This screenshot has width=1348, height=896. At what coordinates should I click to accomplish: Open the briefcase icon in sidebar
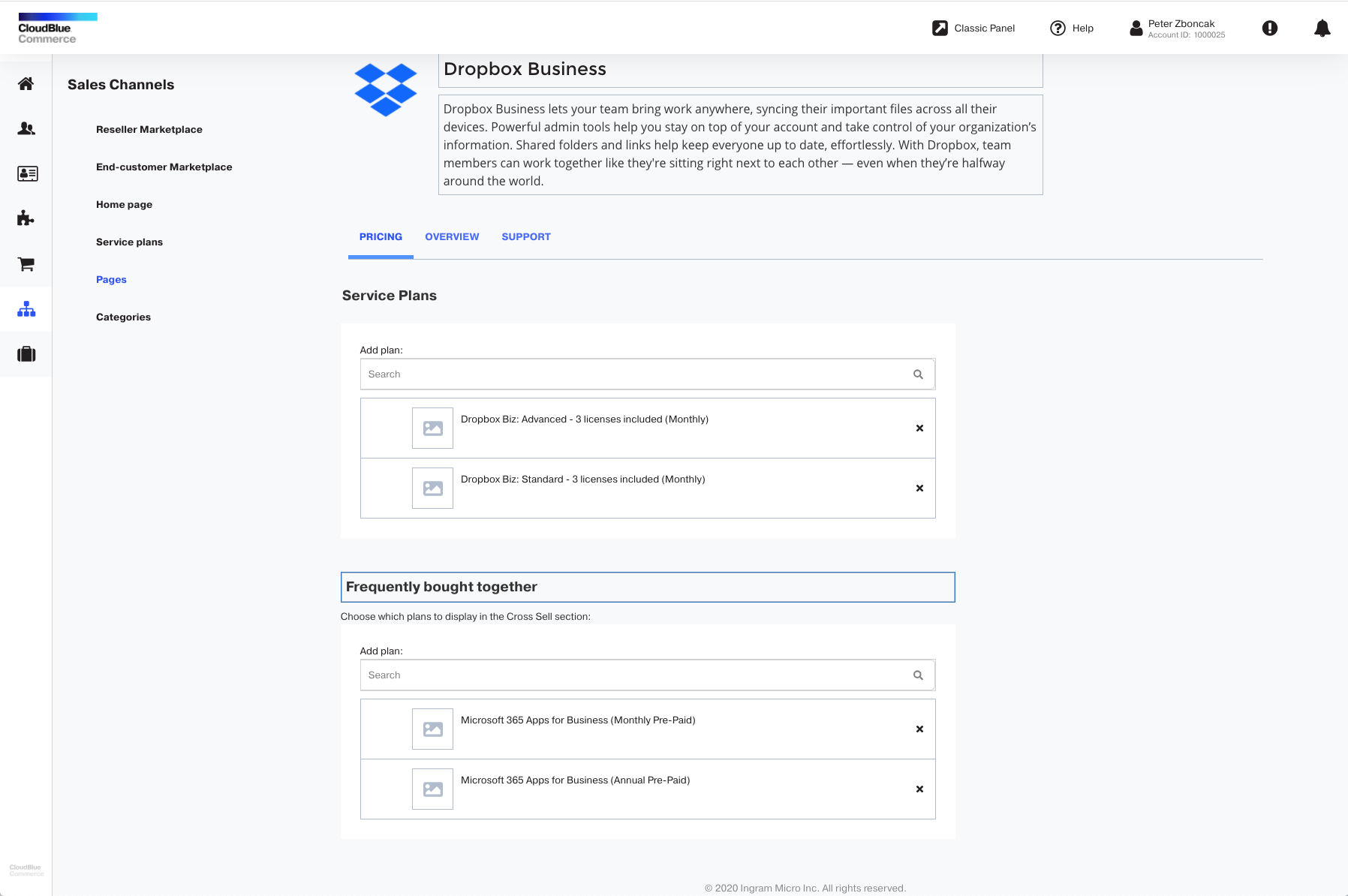tap(26, 353)
